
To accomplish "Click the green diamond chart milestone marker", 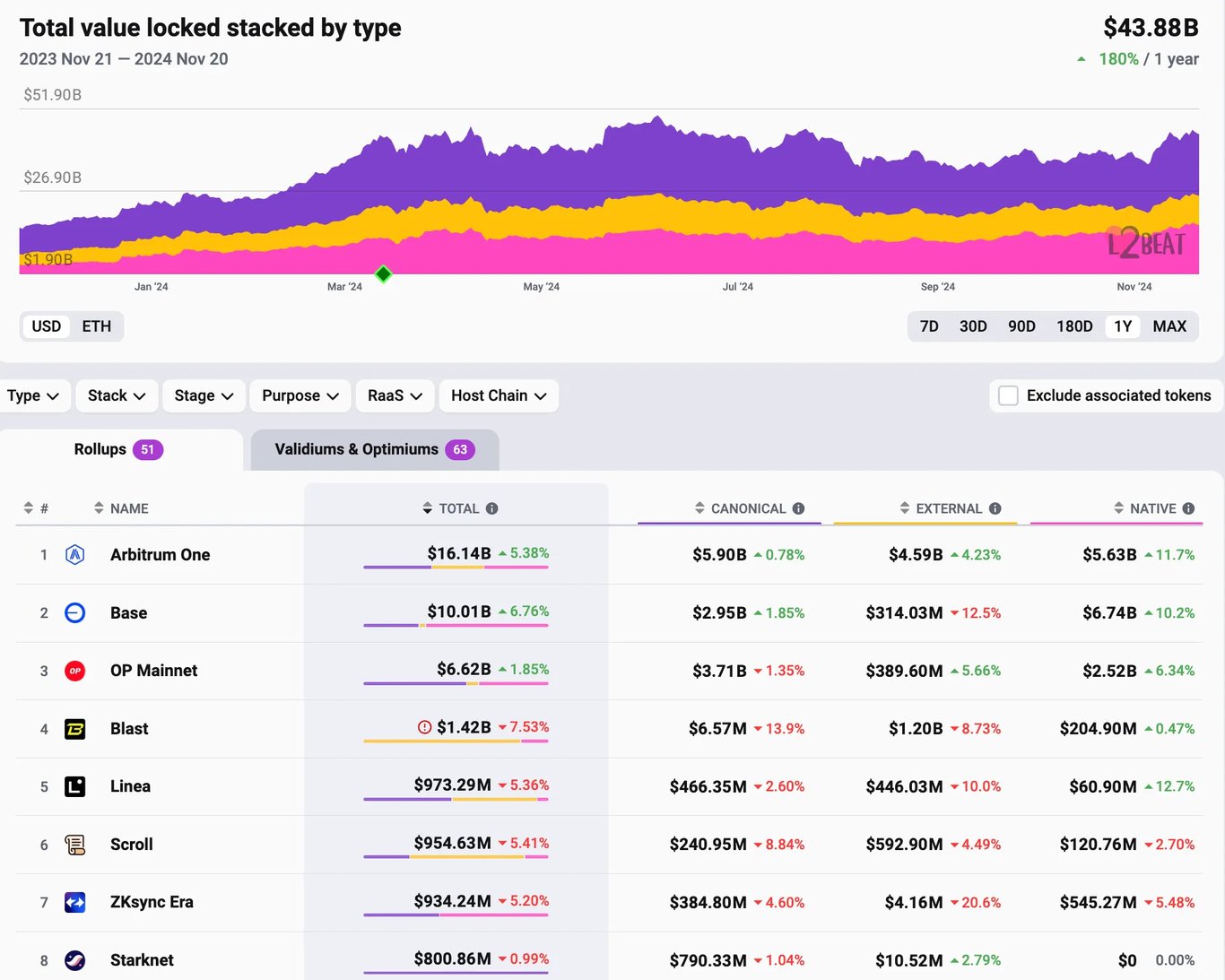I will pyautogui.click(x=384, y=274).
